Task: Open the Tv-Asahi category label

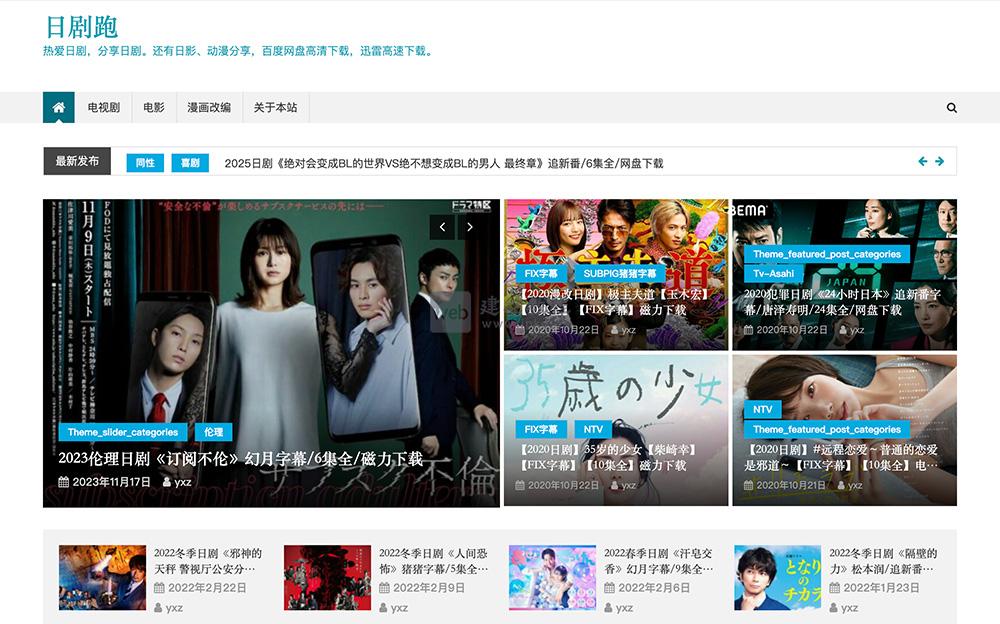Action: pyautogui.click(x=773, y=273)
